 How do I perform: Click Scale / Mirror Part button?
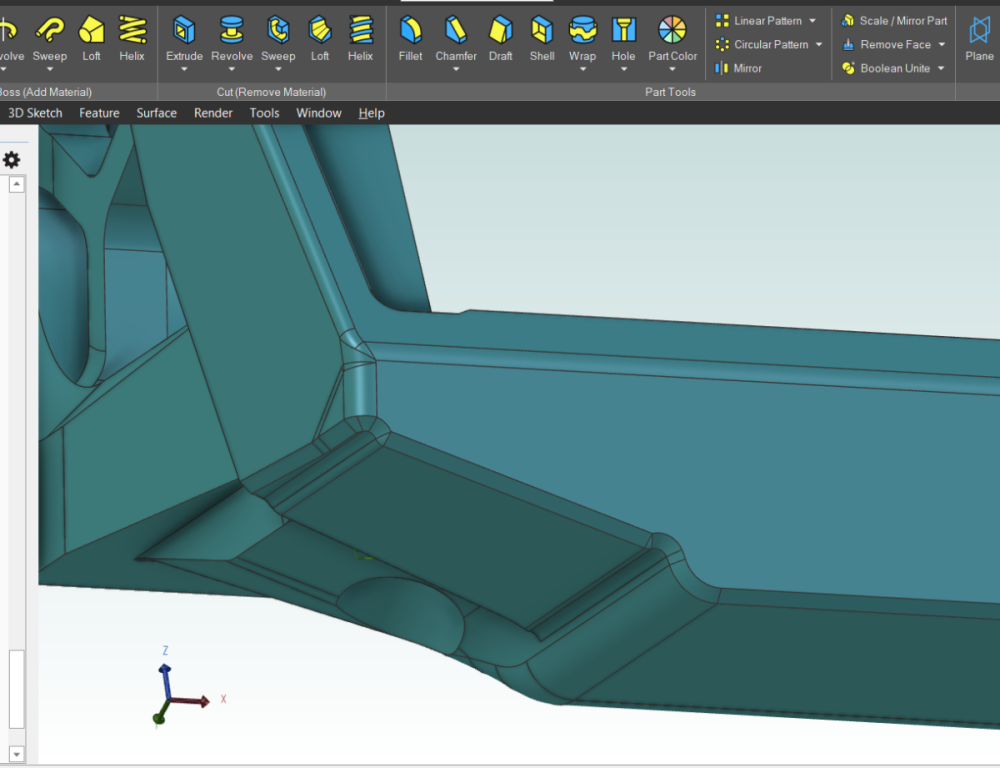click(x=894, y=20)
